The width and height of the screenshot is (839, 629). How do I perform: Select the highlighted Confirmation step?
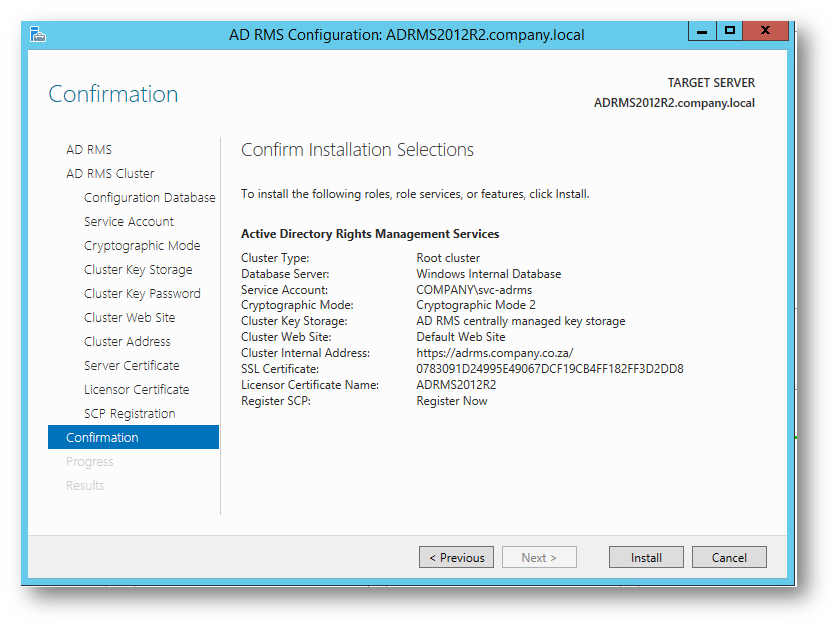point(133,437)
